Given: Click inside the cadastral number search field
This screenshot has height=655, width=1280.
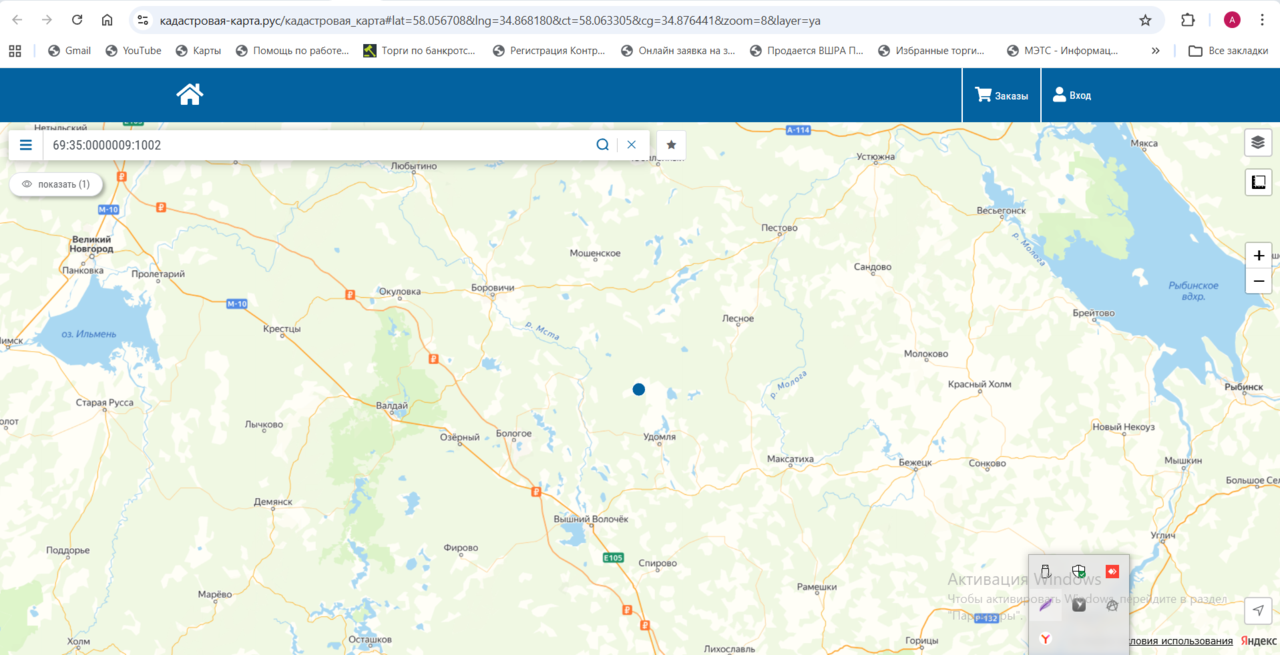Looking at the screenshot, I should point(300,144).
